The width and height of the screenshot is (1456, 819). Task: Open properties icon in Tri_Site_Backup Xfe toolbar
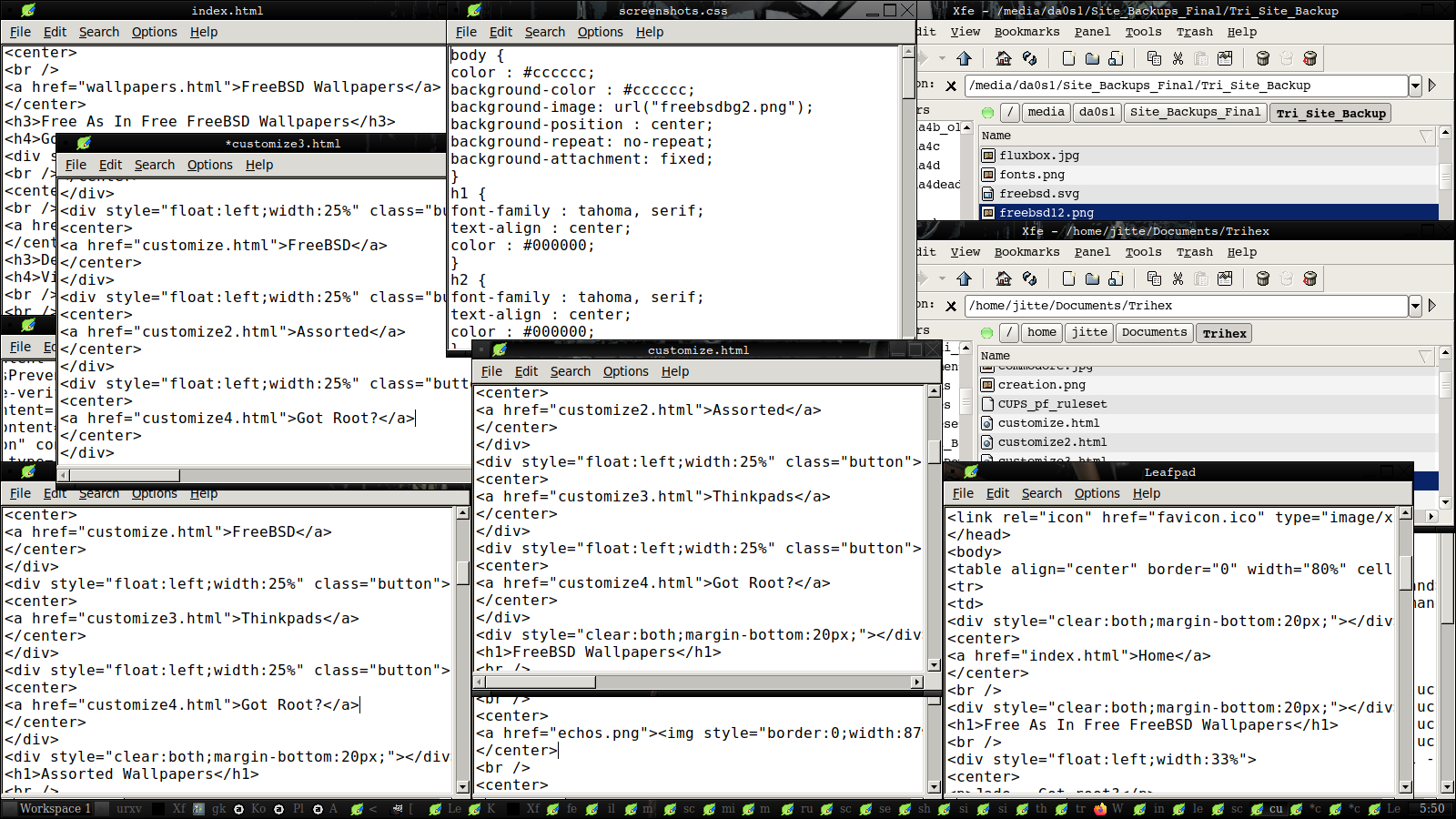coord(1225,58)
